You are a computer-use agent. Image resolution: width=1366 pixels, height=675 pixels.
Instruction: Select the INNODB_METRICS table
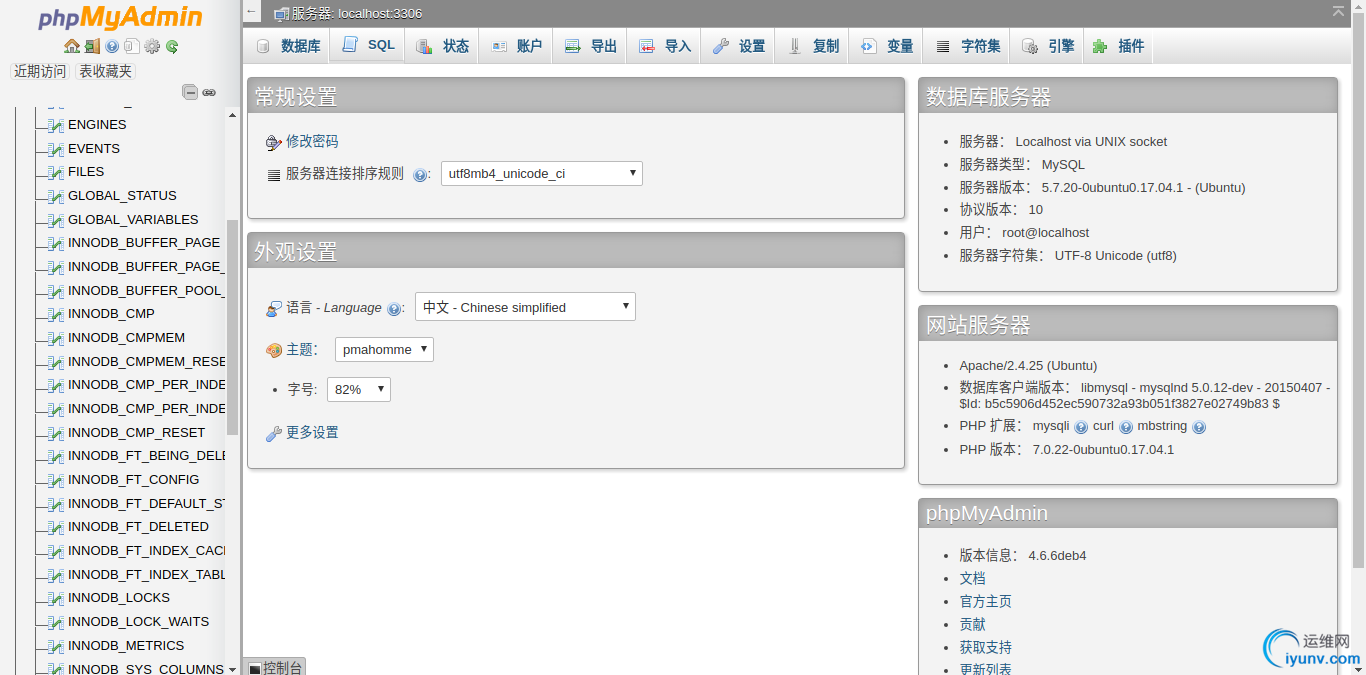[x=126, y=646]
